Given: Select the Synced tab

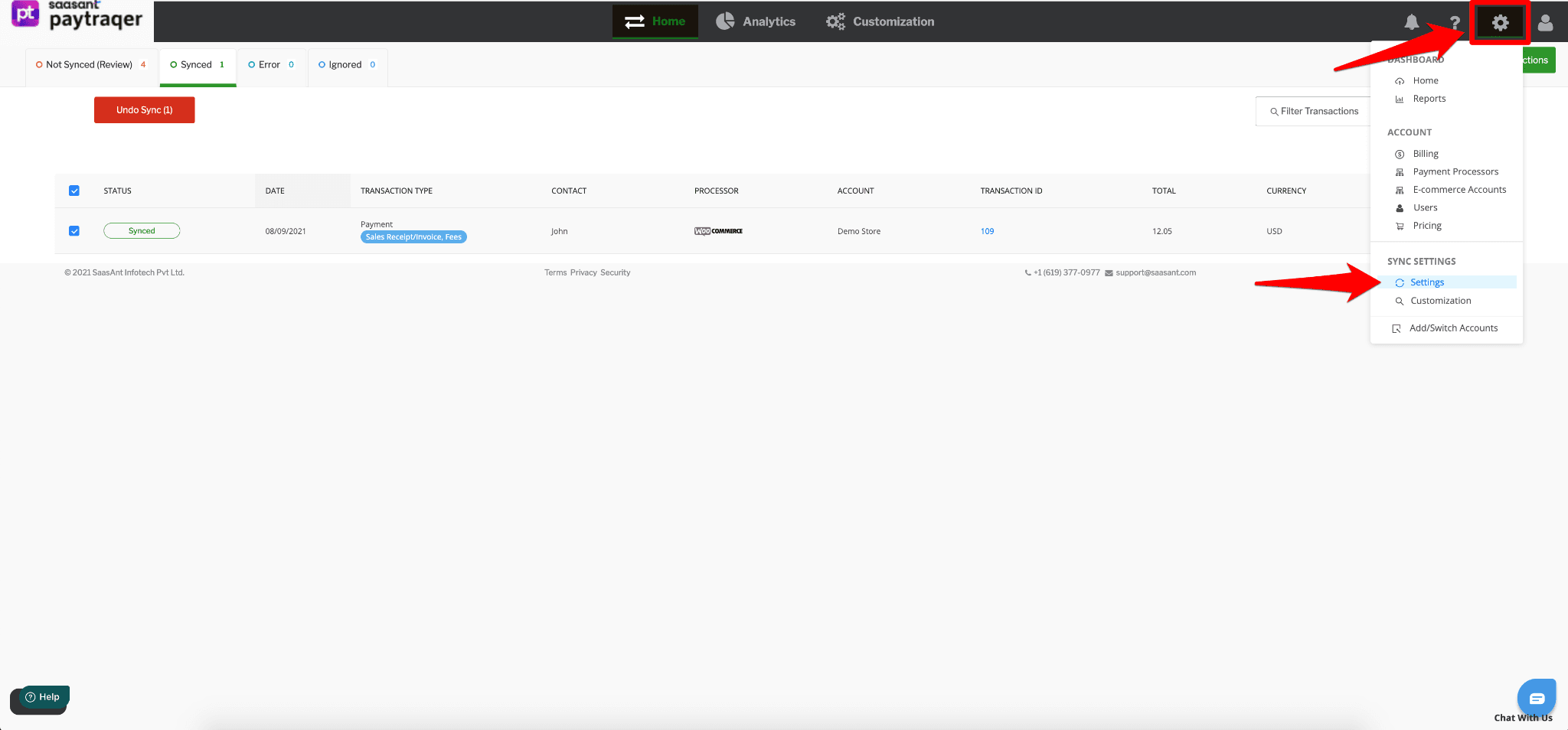Looking at the screenshot, I should [x=198, y=65].
